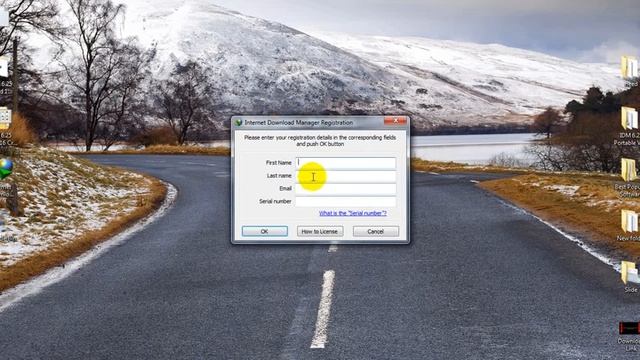Click the How to License button
Viewport: 640px width, 360px height.
(320, 231)
